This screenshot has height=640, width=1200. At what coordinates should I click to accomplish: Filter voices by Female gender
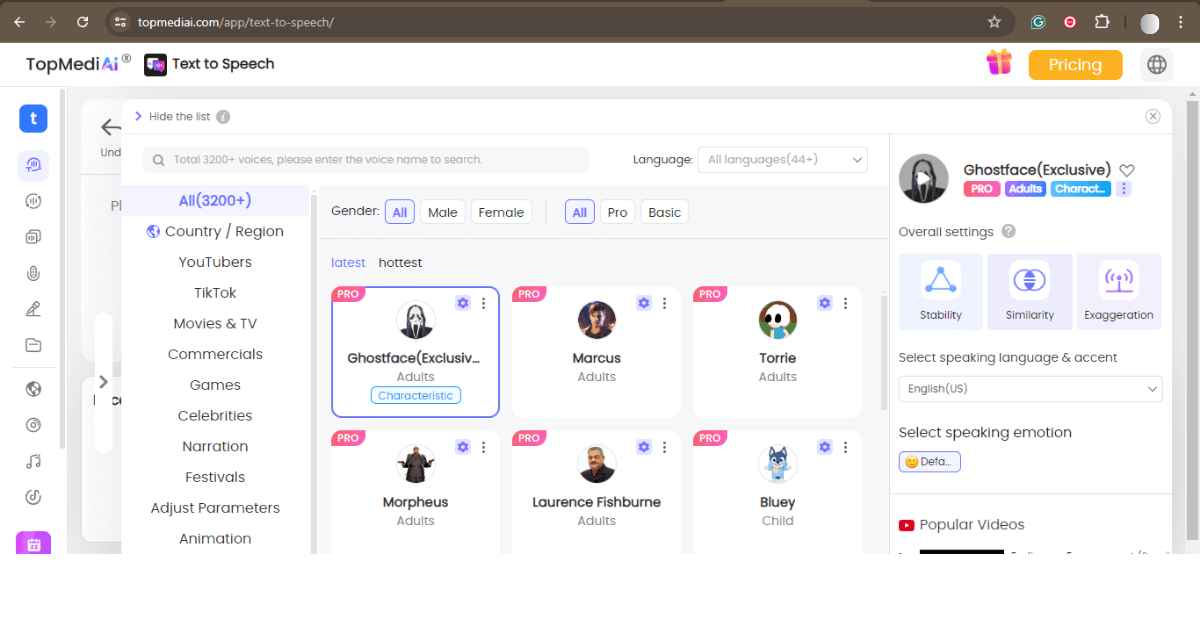coord(501,212)
